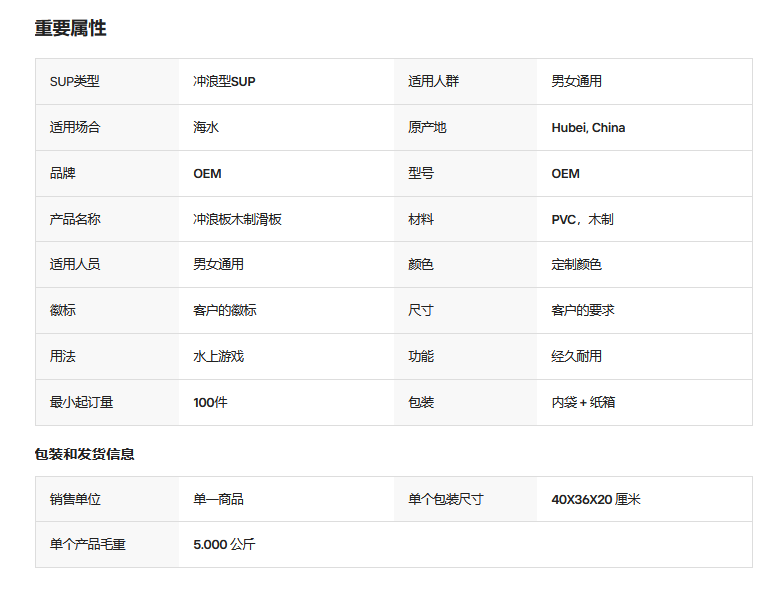
Task: Click the 适用人群 label
Action: tap(434, 82)
